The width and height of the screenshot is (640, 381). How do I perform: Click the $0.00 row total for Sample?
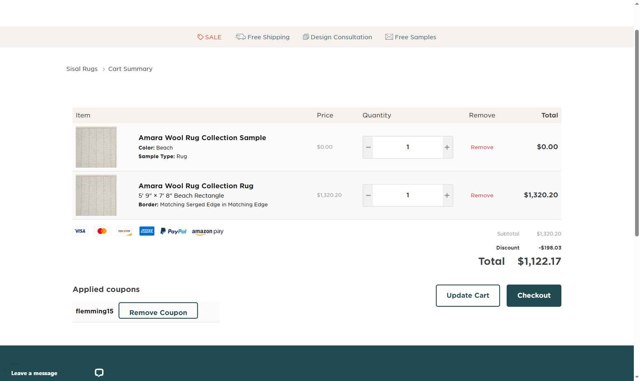[x=547, y=147]
